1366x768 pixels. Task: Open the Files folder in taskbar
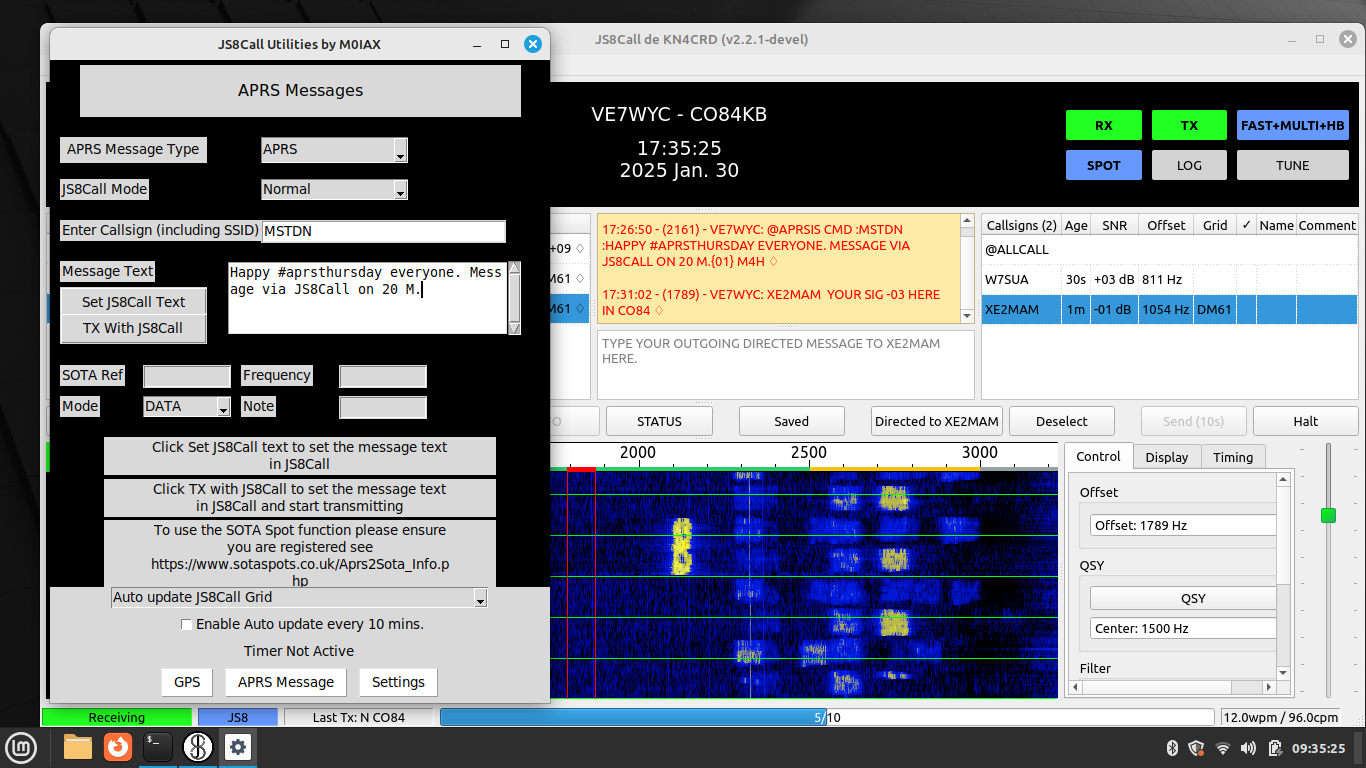click(78, 747)
